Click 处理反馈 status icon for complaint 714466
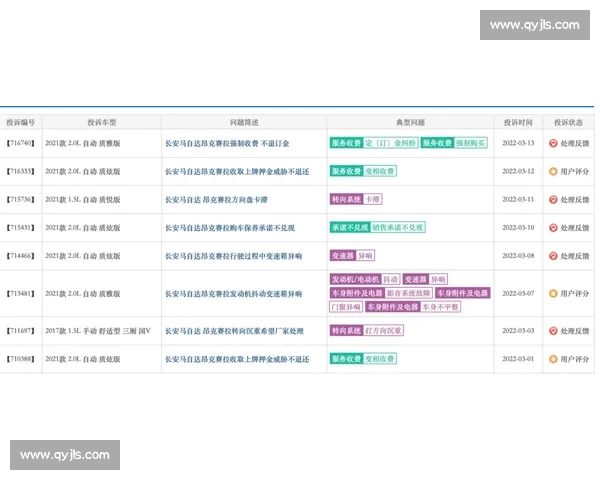 (x=553, y=256)
